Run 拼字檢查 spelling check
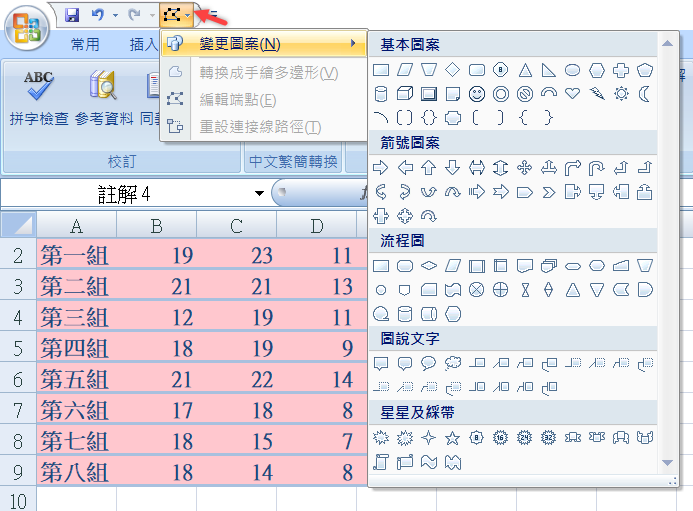The height and width of the screenshot is (511, 693). point(39,98)
